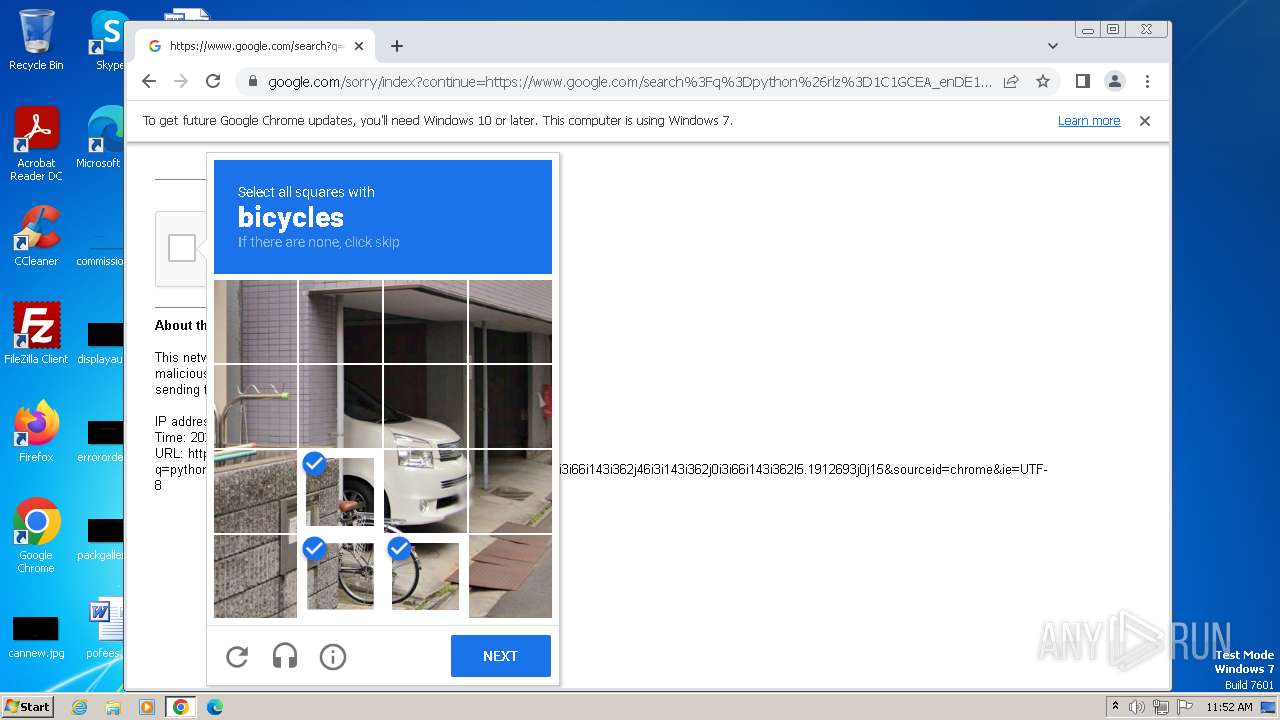Viewport: 1280px width, 720px height.
Task: Get an audio challenge via headphones icon
Action: (285, 656)
